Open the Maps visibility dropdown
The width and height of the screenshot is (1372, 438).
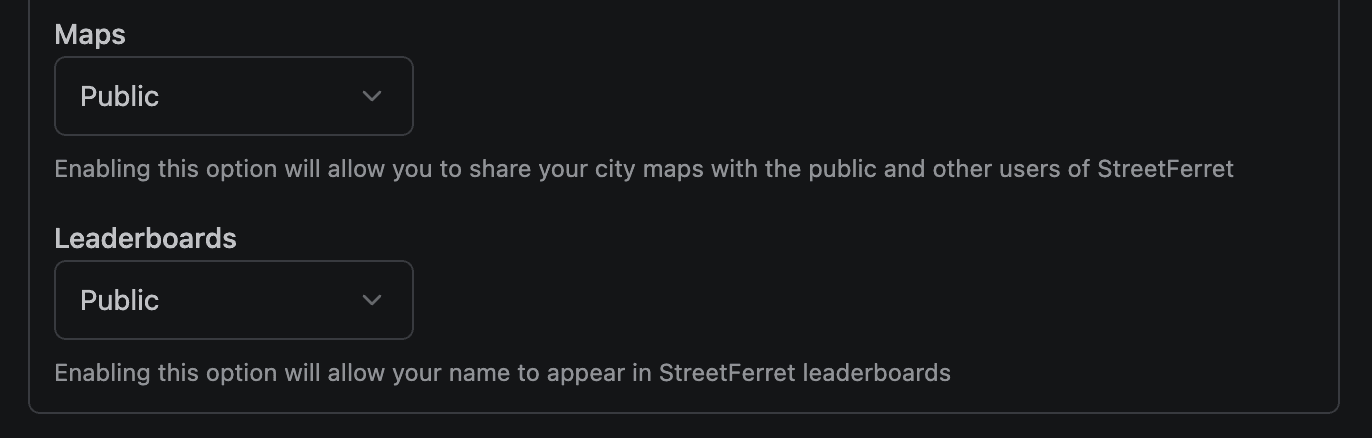tap(233, 96)
